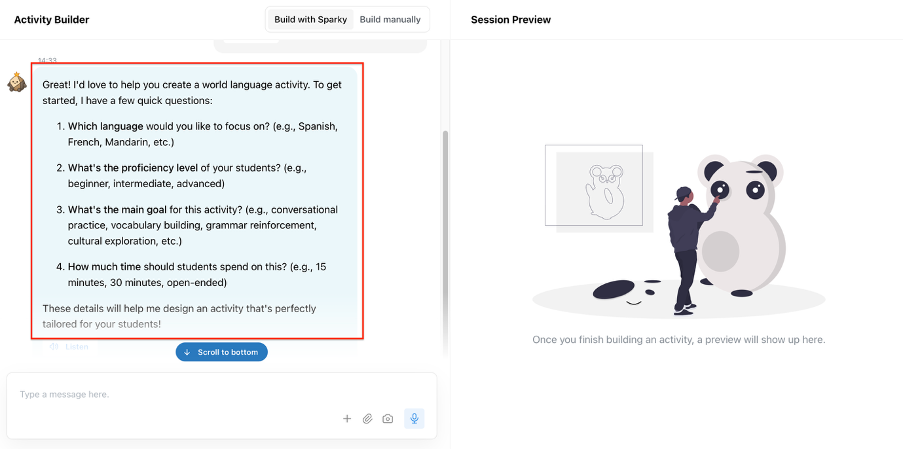This screenshot has width=904, height=450.
Task: Click the 'Once you finish building' preview text
Action: tap(678, 340)
